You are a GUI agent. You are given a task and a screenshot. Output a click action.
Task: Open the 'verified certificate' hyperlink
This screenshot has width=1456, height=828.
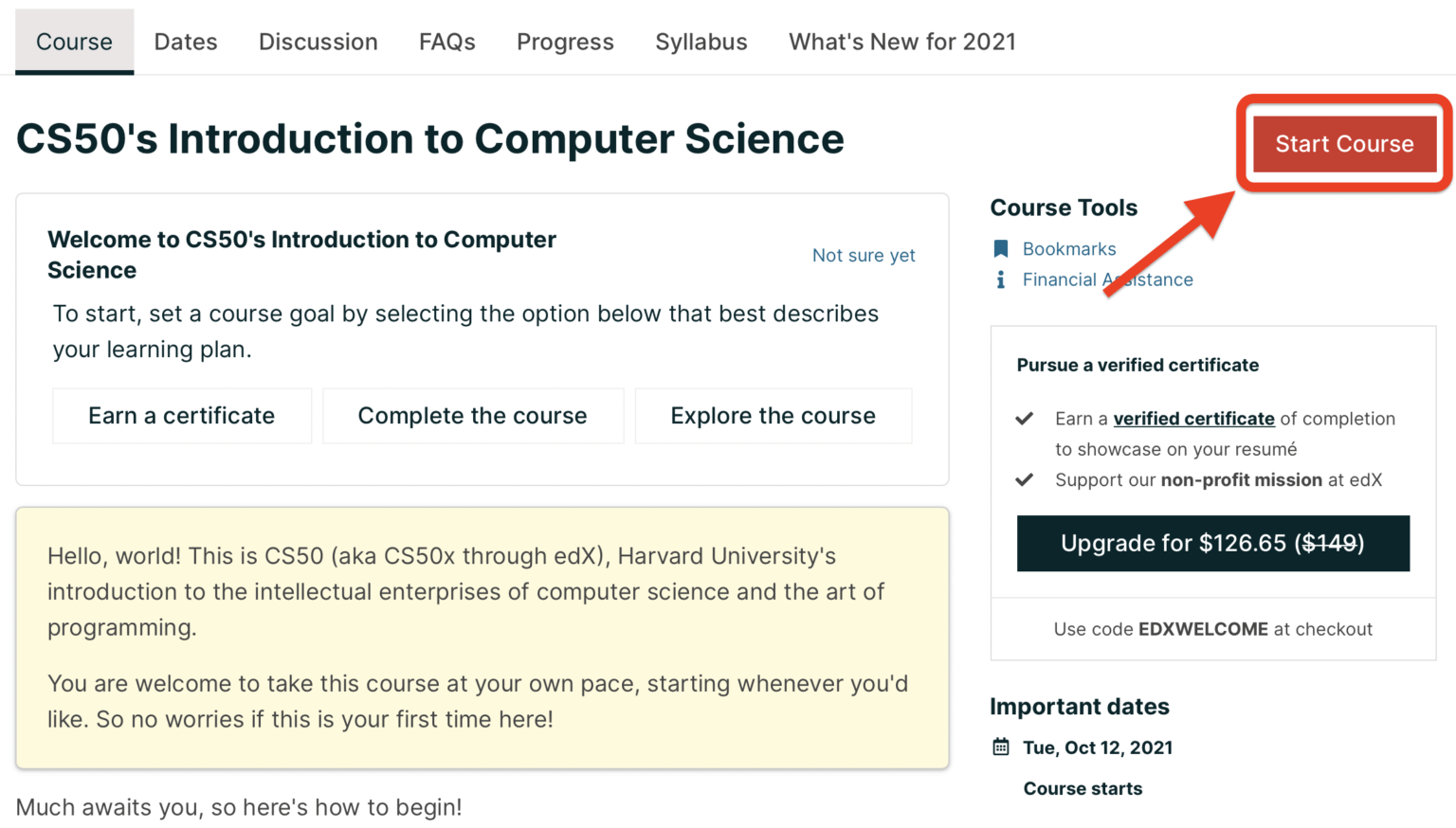click(x=1193, y=418)
